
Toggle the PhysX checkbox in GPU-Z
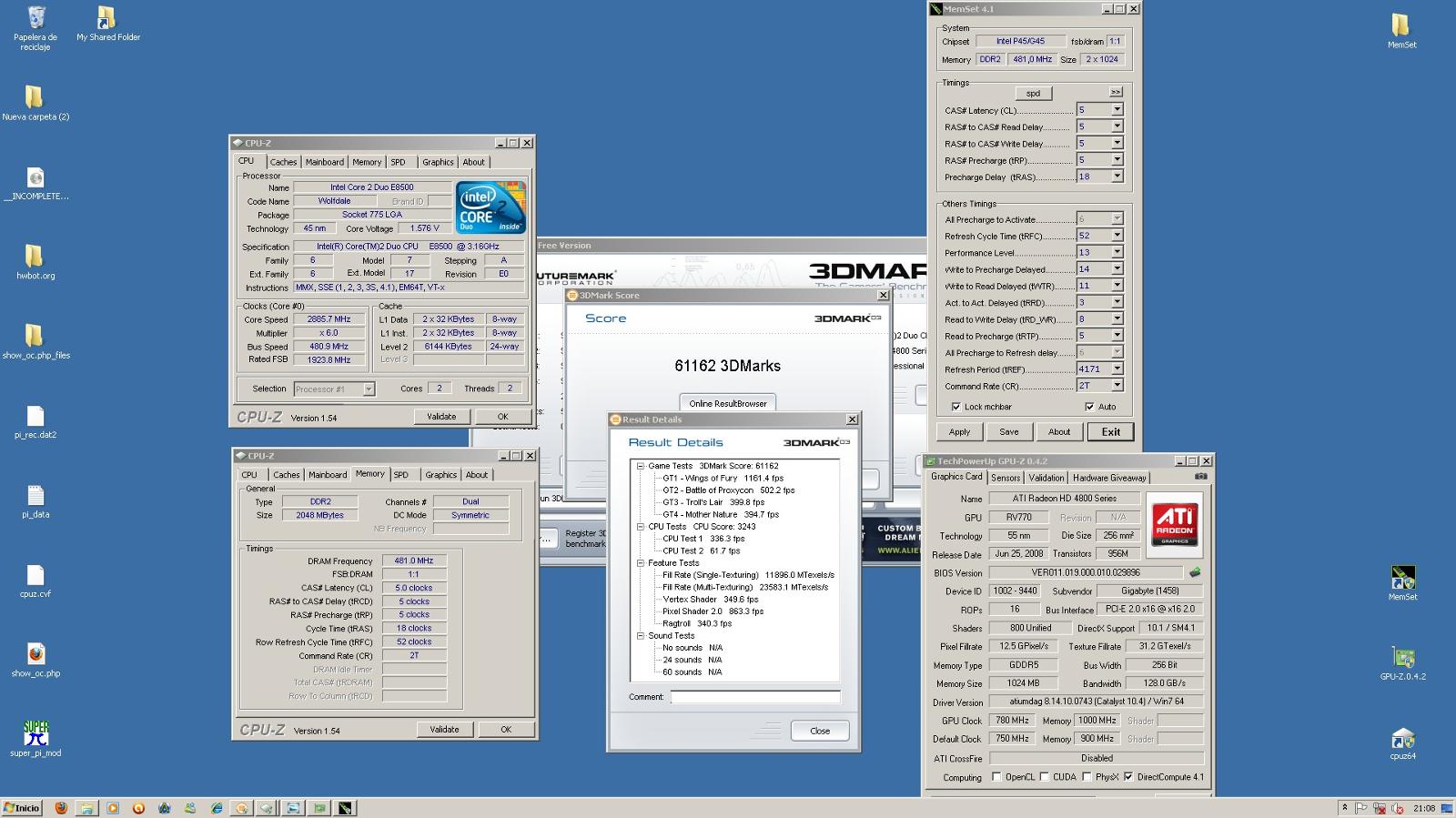(1087, 777)
